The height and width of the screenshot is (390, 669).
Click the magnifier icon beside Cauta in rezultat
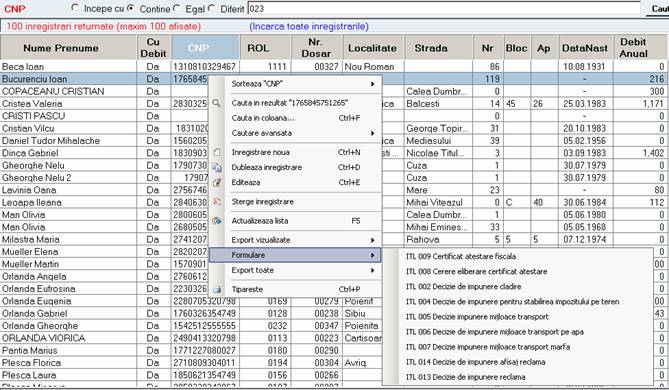[216, 103]
